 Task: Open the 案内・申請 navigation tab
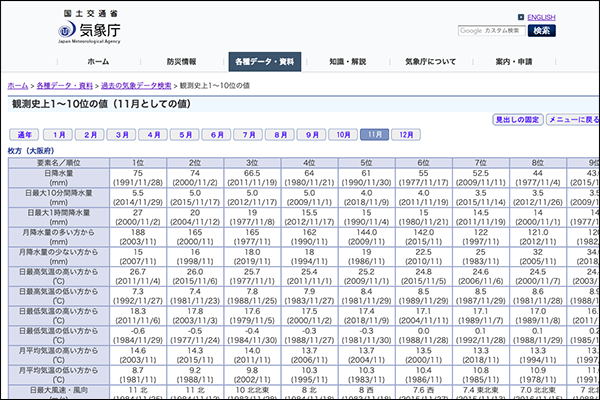(514, 62)
